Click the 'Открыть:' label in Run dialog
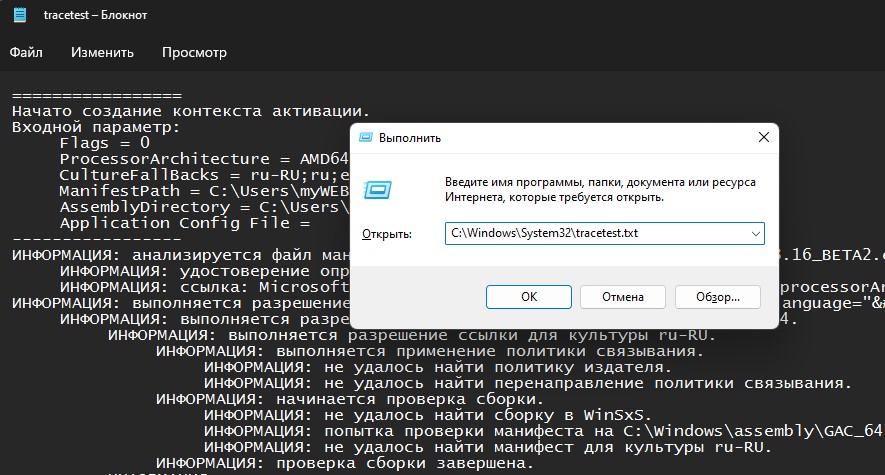Image resolution: width=885 pixels, height=475 pixels. pos(387,234)
